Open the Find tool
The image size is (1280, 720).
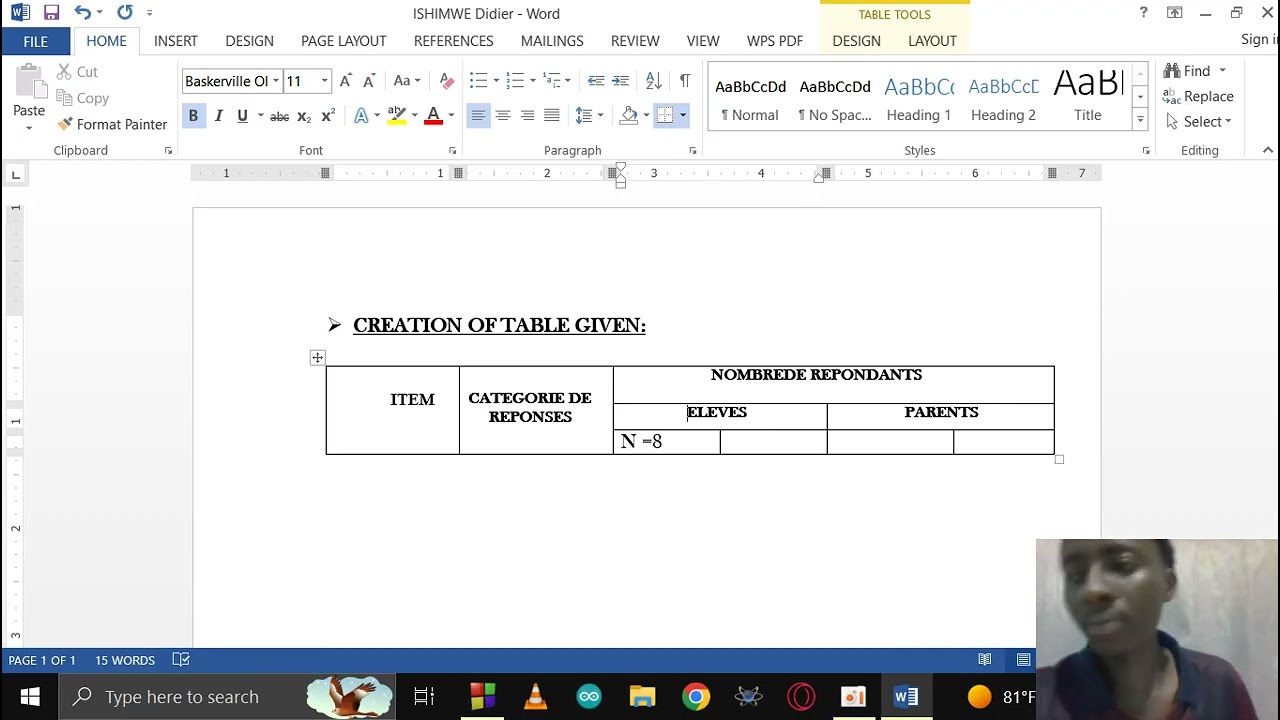pyautogui.click(x=1188, y=71)
